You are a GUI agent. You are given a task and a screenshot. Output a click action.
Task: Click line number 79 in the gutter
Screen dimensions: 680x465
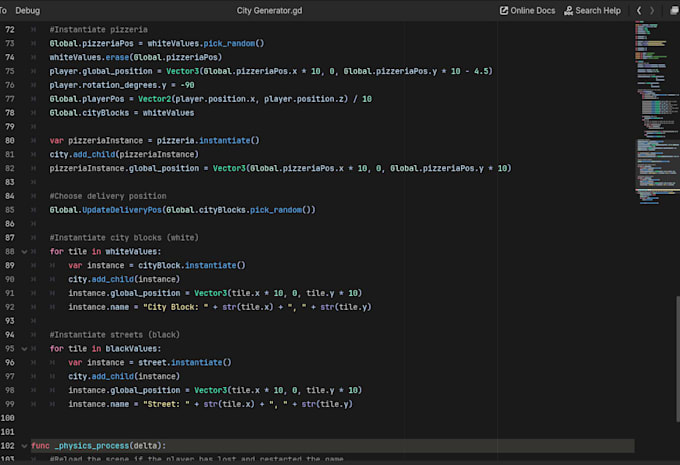[10, 127]
